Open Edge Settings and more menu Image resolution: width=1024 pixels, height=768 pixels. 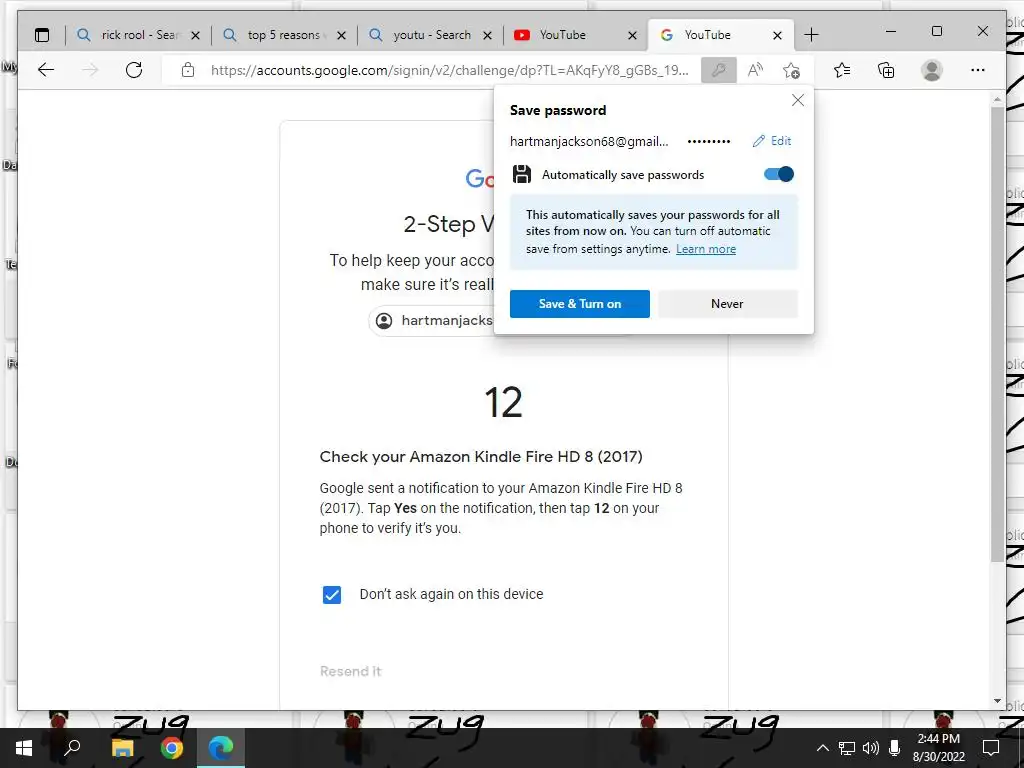tap(978, 70)
